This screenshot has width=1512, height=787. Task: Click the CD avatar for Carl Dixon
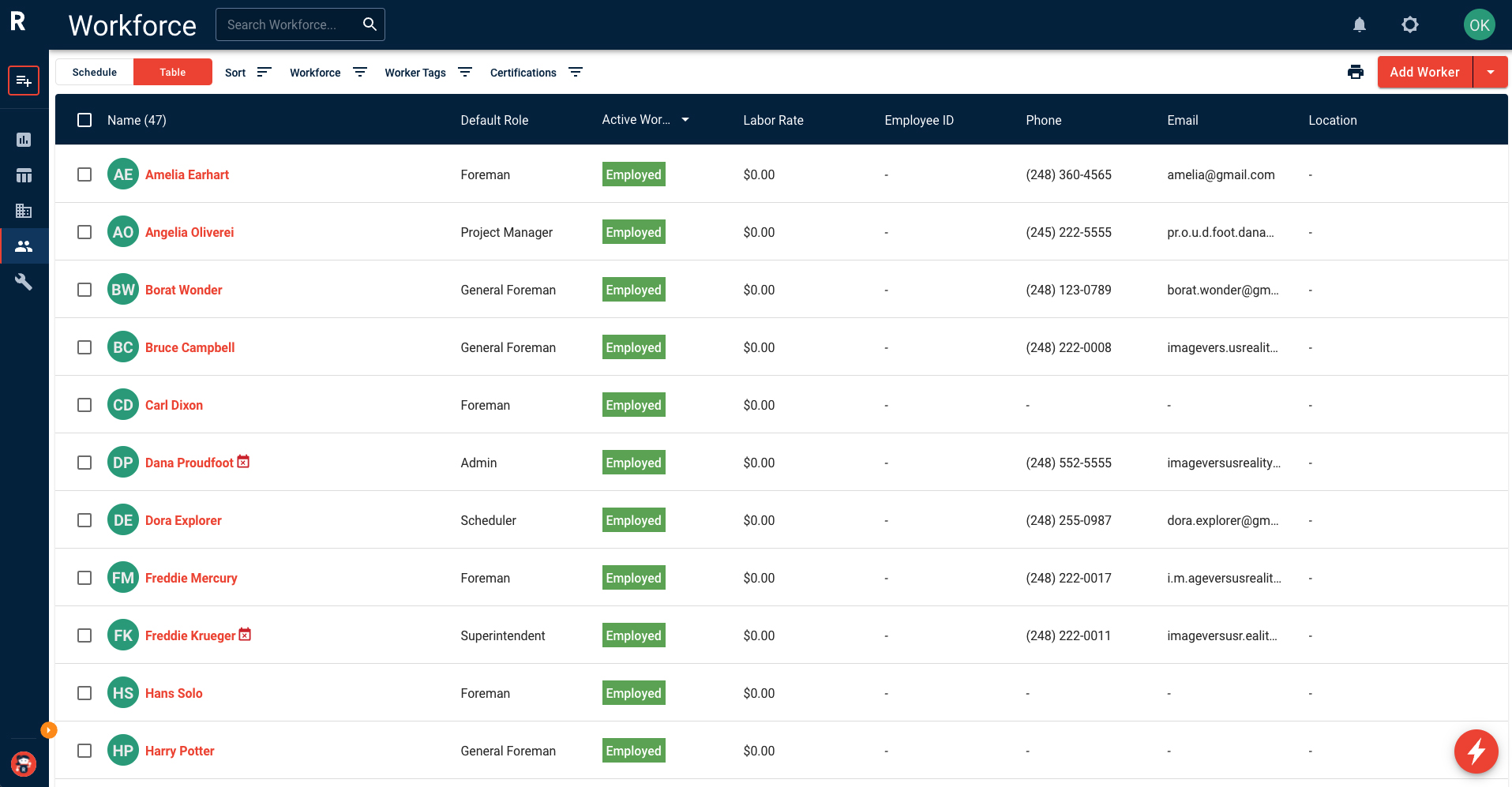(x=123, y=404)
